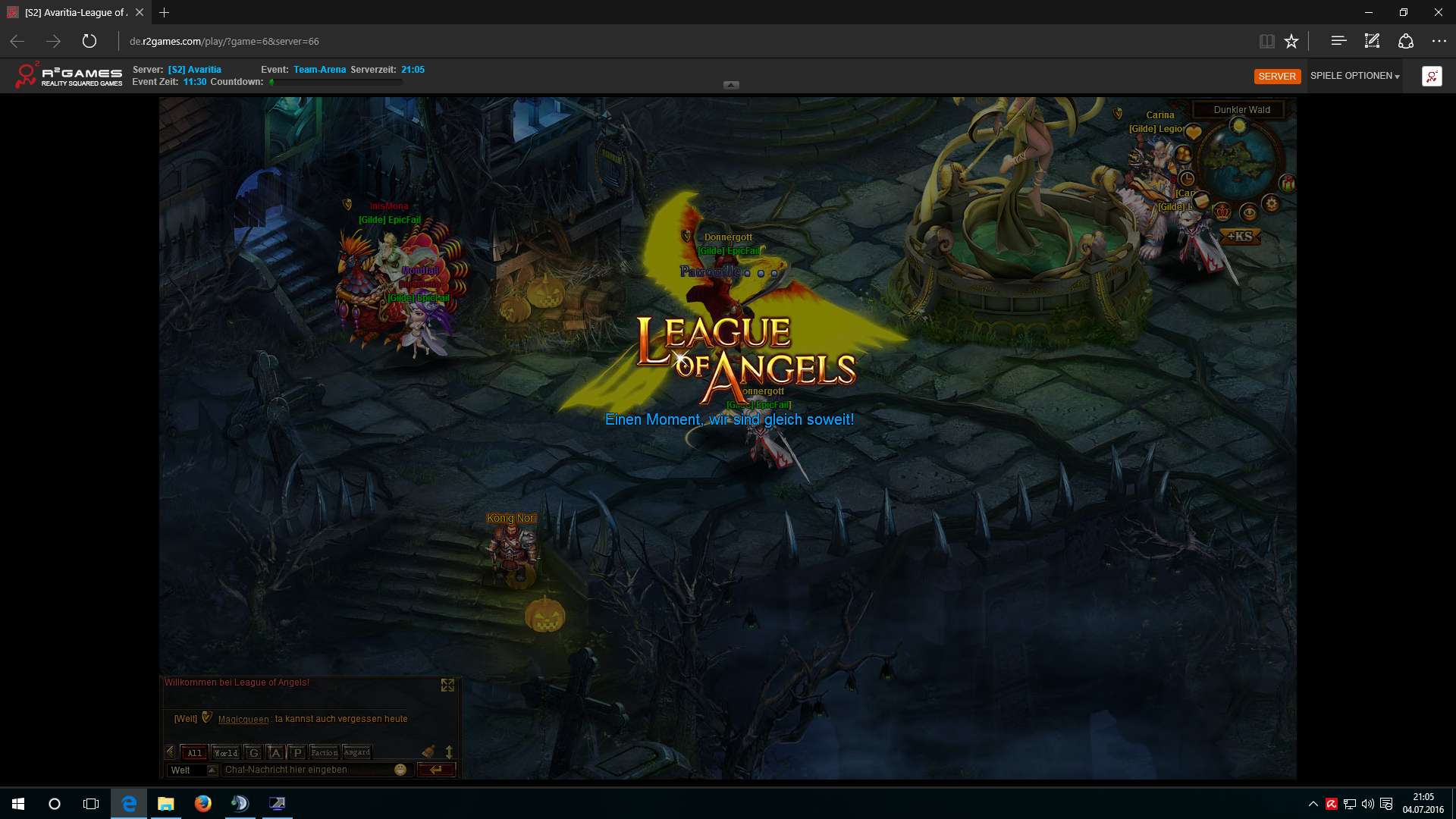Click the heart icon beside the minimap
1456x819 pixels.
[x=1194, y=133]
